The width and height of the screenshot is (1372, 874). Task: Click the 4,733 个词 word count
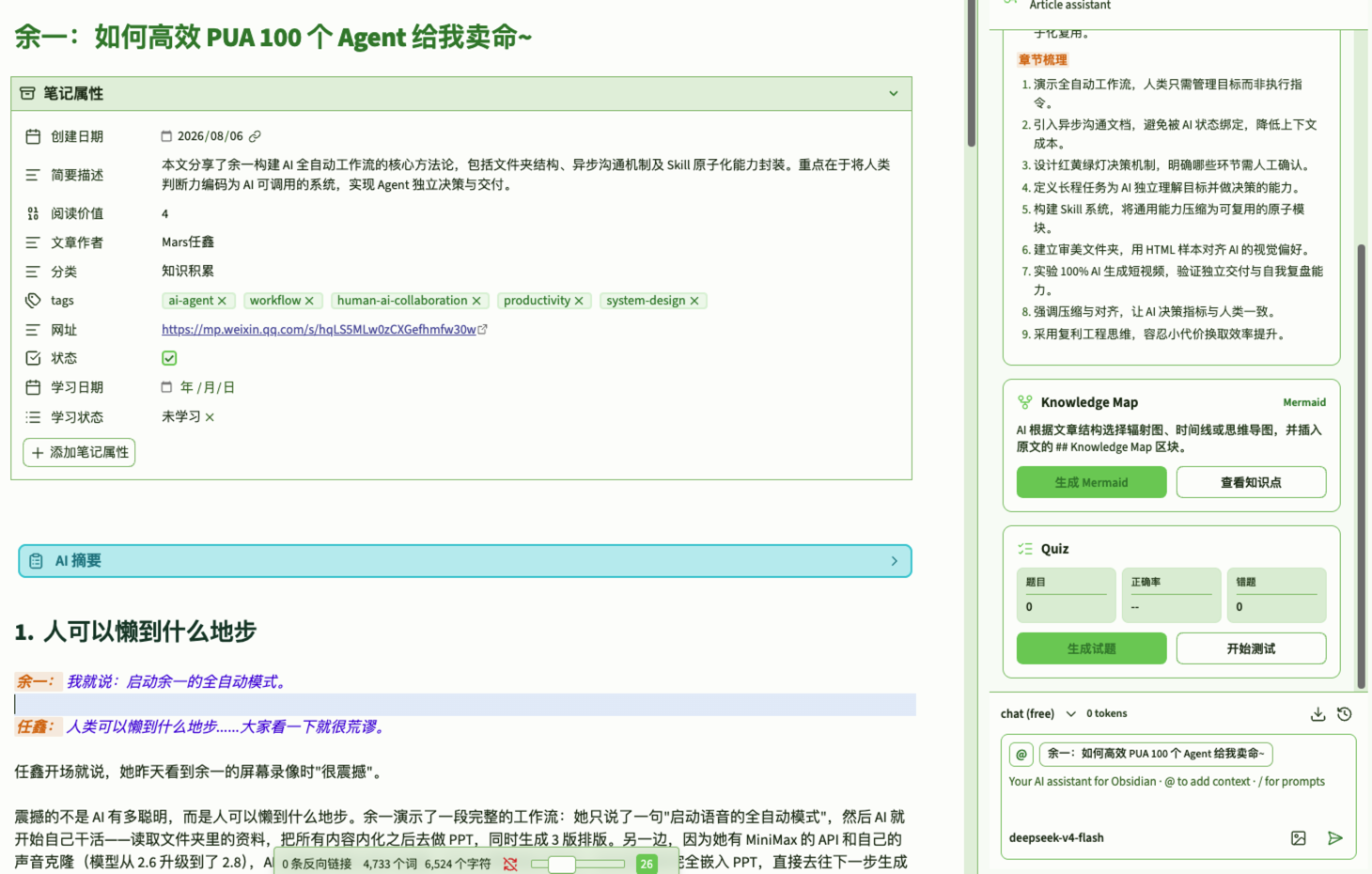pos(390,864)
